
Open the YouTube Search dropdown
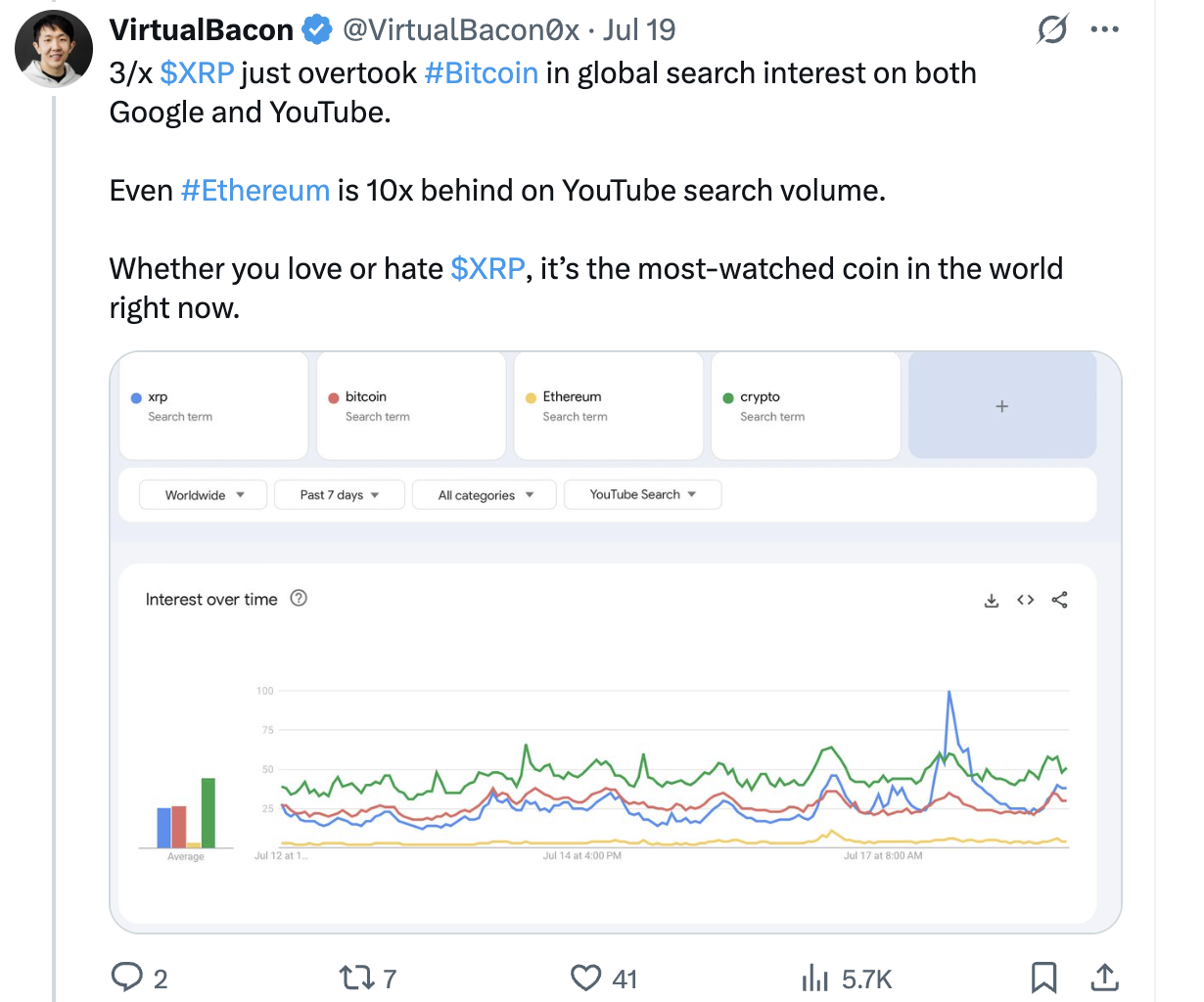tap(642, 494)
